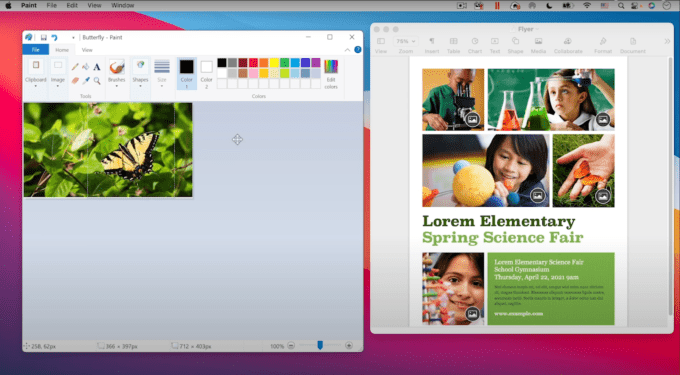The width and height of the screenshot is (680, 375).
Task: Open the Format panel in Pages
Action: [x=603, y=46]
